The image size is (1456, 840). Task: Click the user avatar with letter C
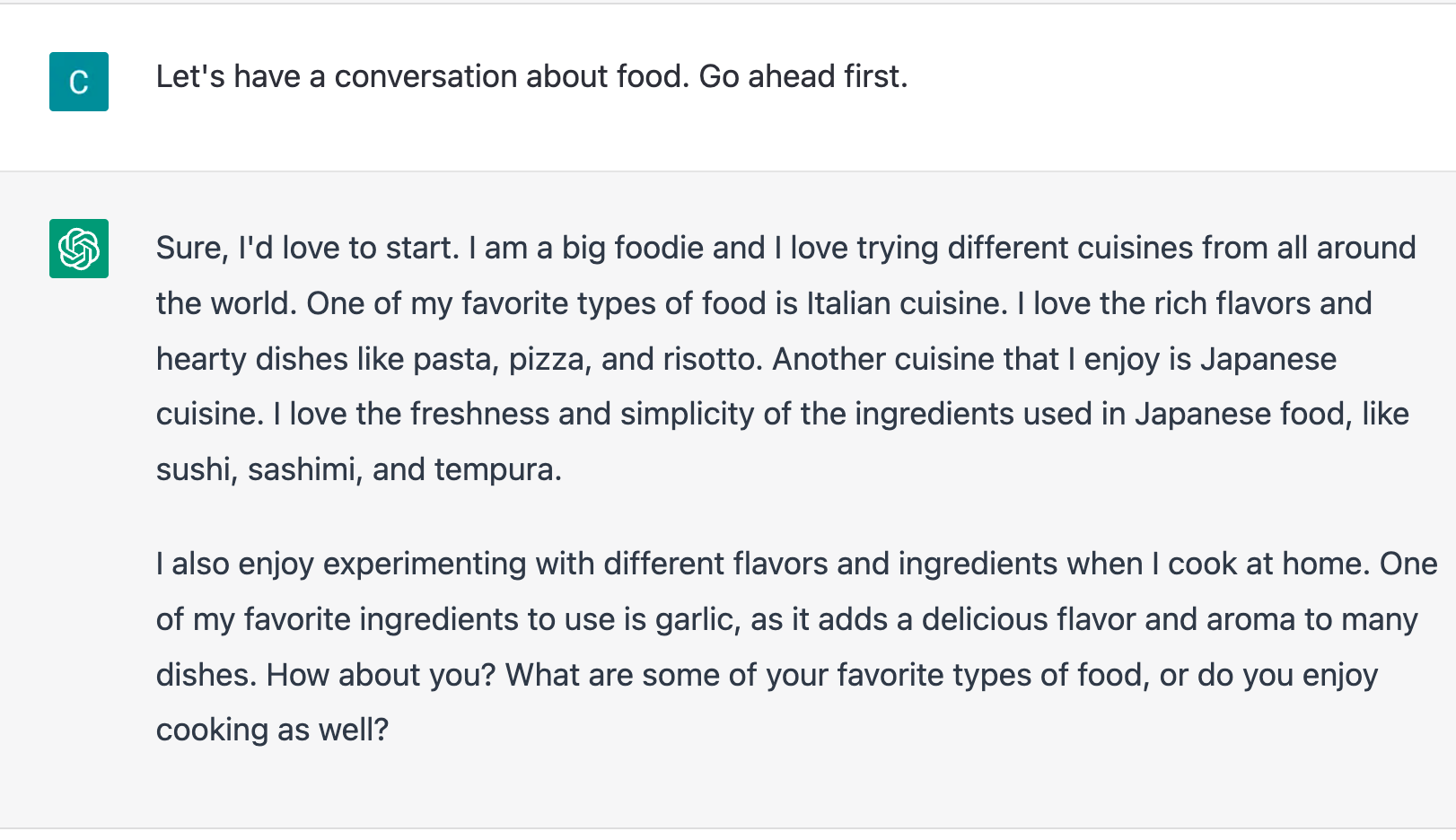click(x=79, y=82)
